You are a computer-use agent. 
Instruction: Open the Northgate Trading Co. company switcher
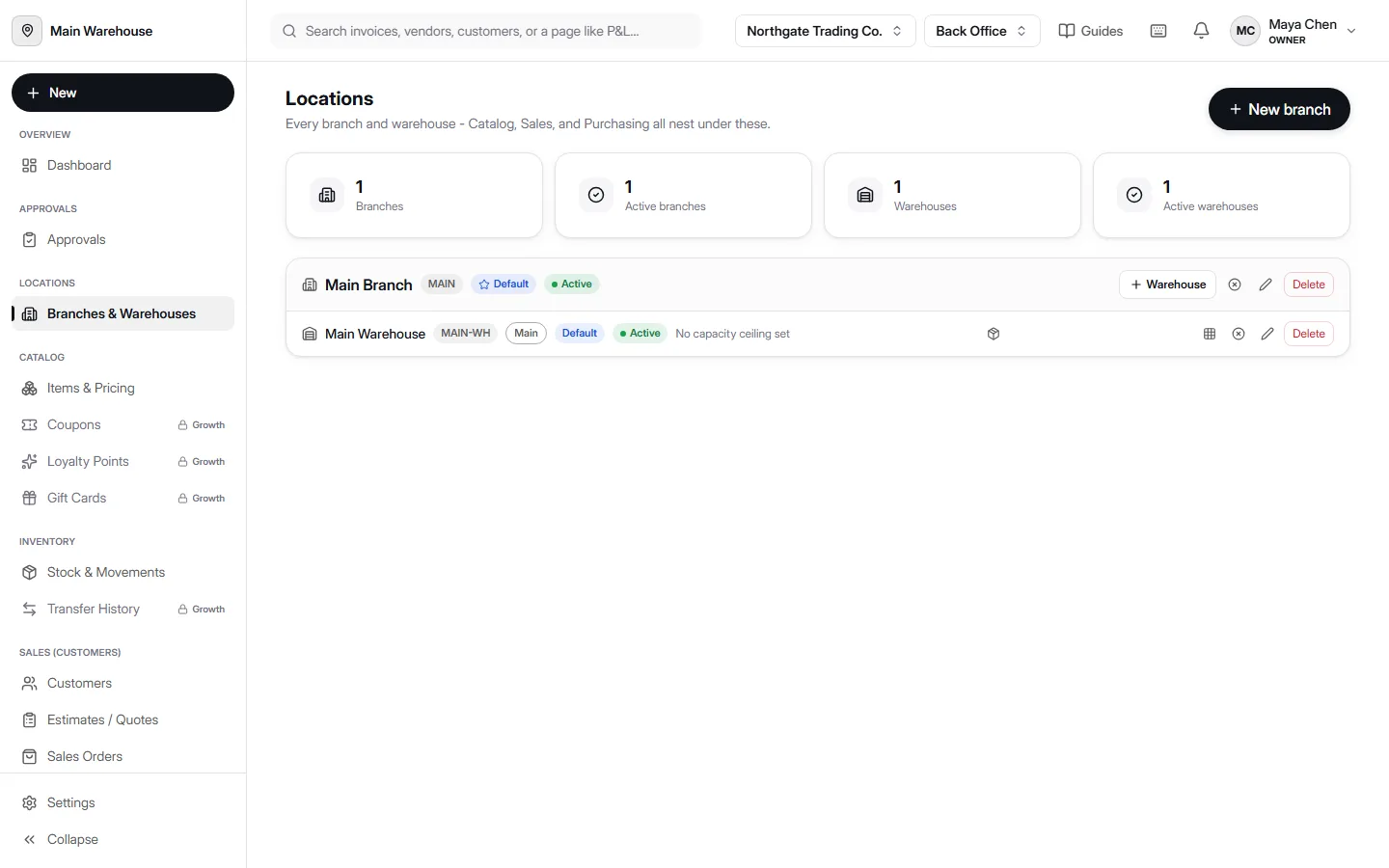[x=825, y=31]
